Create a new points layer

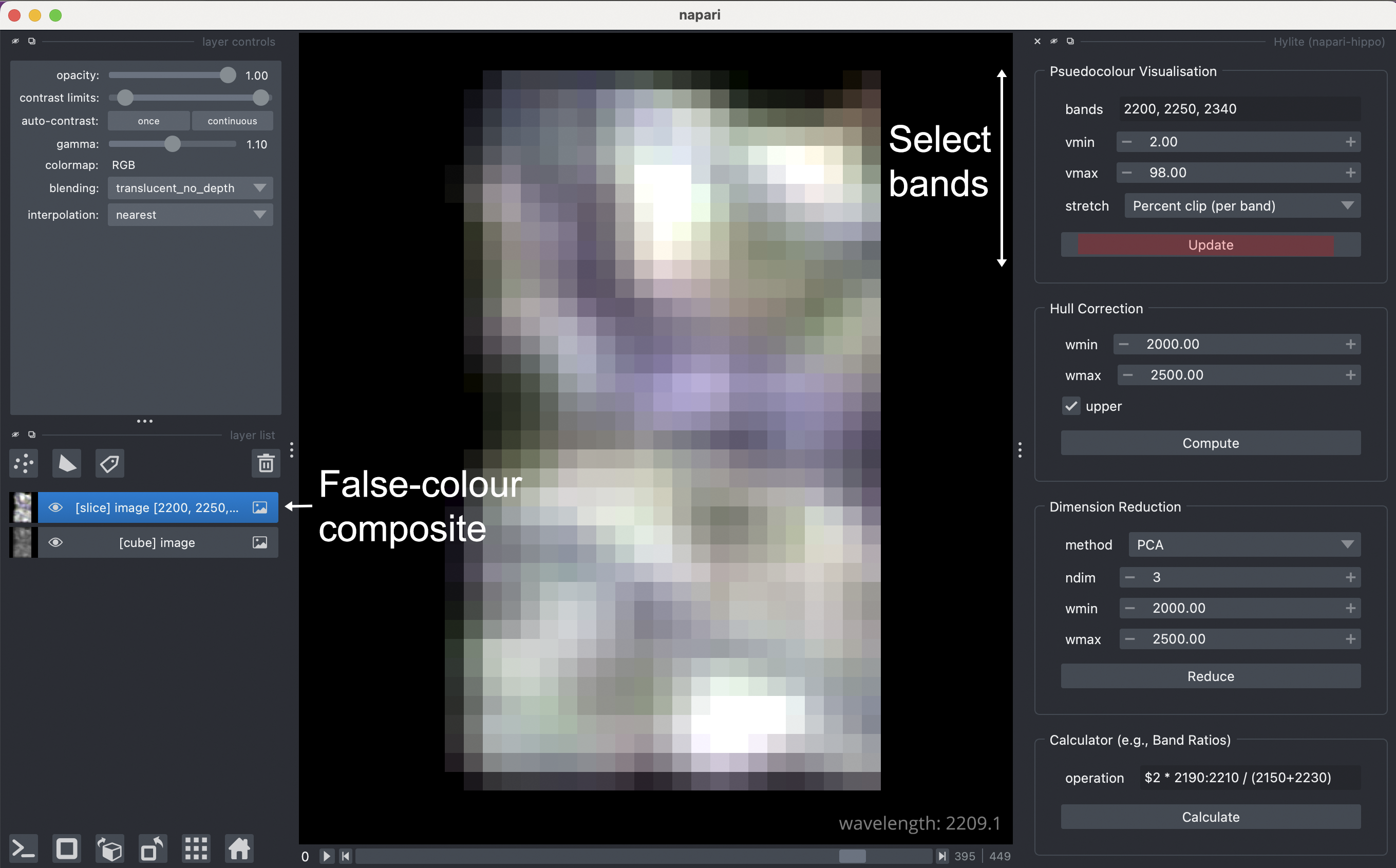point(24,463)
